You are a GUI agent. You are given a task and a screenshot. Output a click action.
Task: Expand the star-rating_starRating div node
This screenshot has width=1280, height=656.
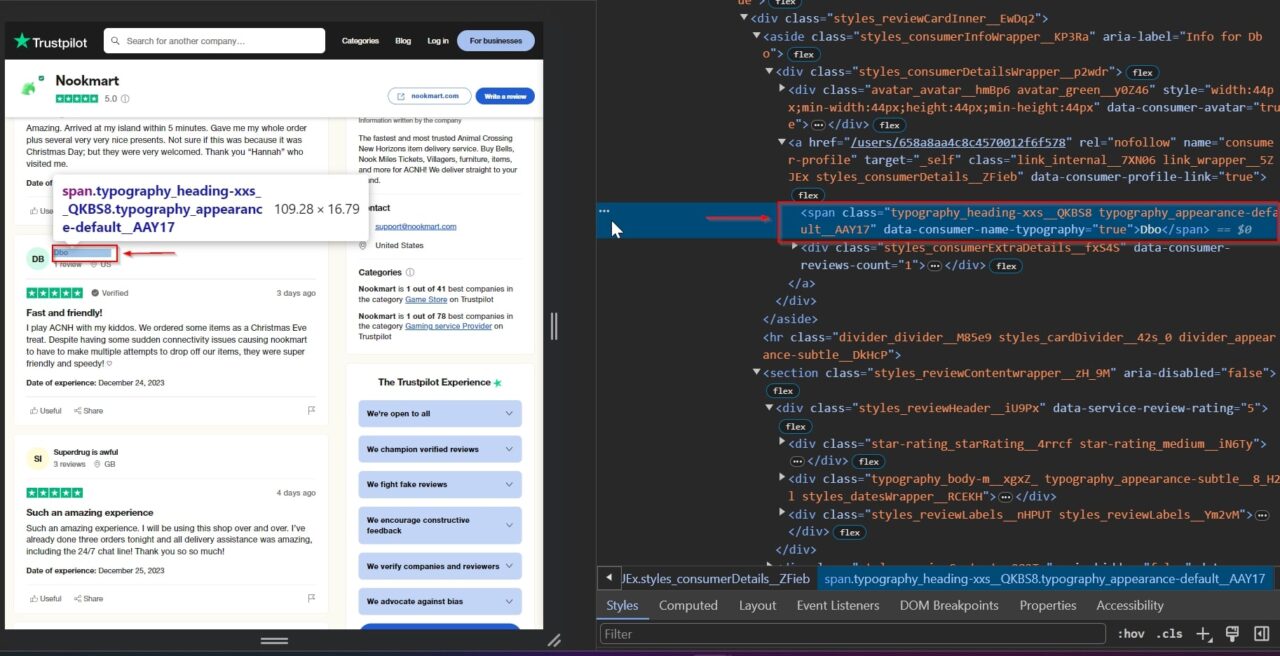pos(782,443)
